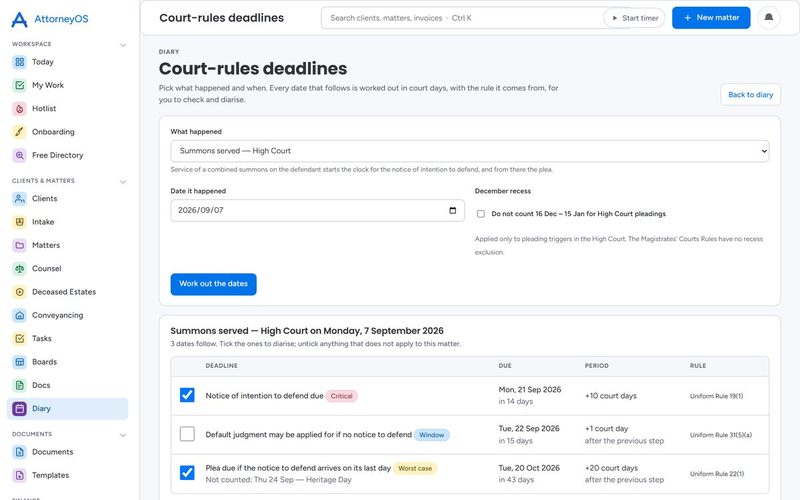Click Uniform Rule 19(1) text
800x500 pixels.
(716, 396)
